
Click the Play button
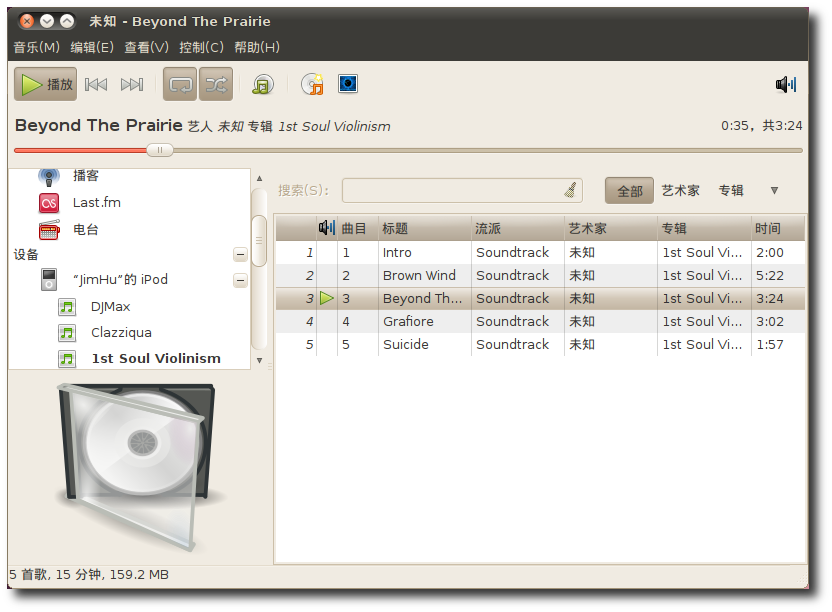click(45, 84)
